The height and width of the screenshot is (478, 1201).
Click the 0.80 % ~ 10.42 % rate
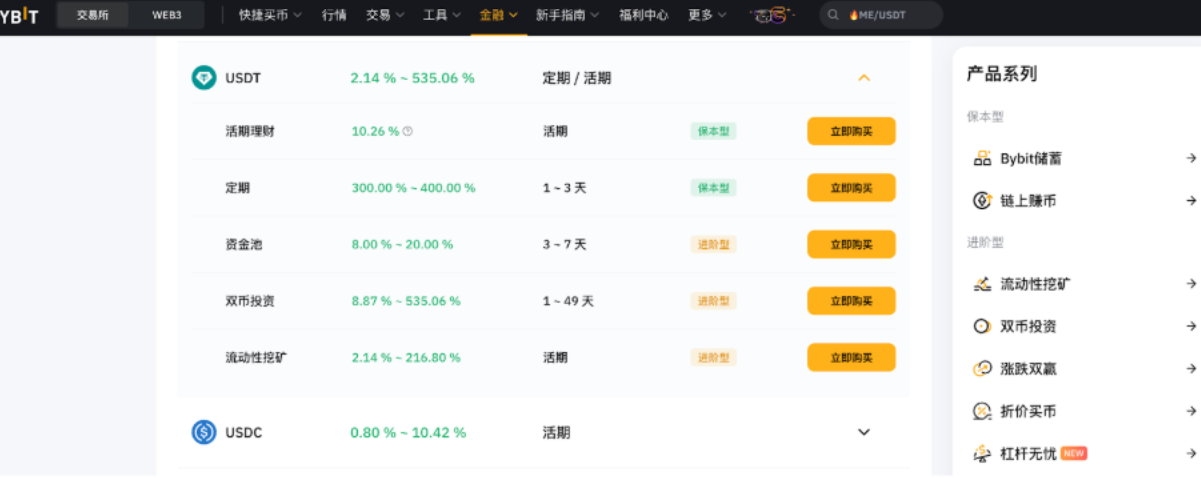coord(408,432)
